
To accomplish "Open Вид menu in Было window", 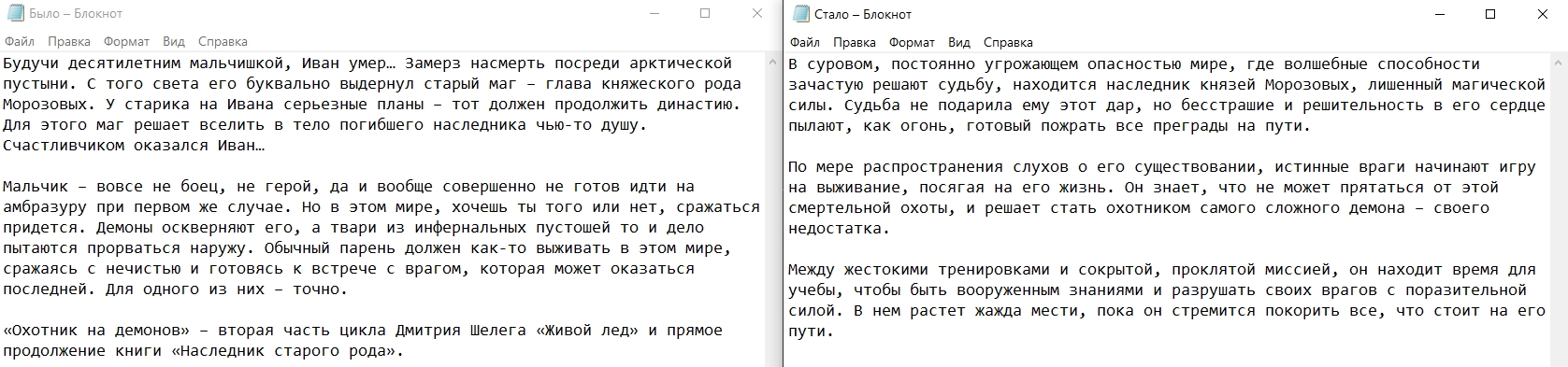I will coord(174,41).
